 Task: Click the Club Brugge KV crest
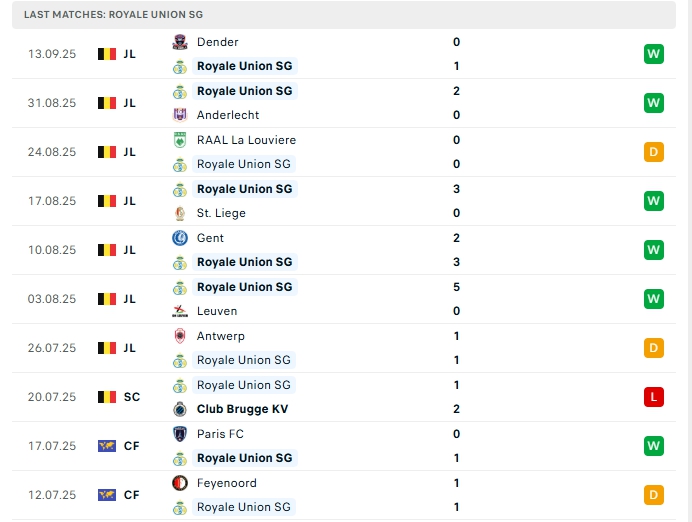[x=180, y=409]
